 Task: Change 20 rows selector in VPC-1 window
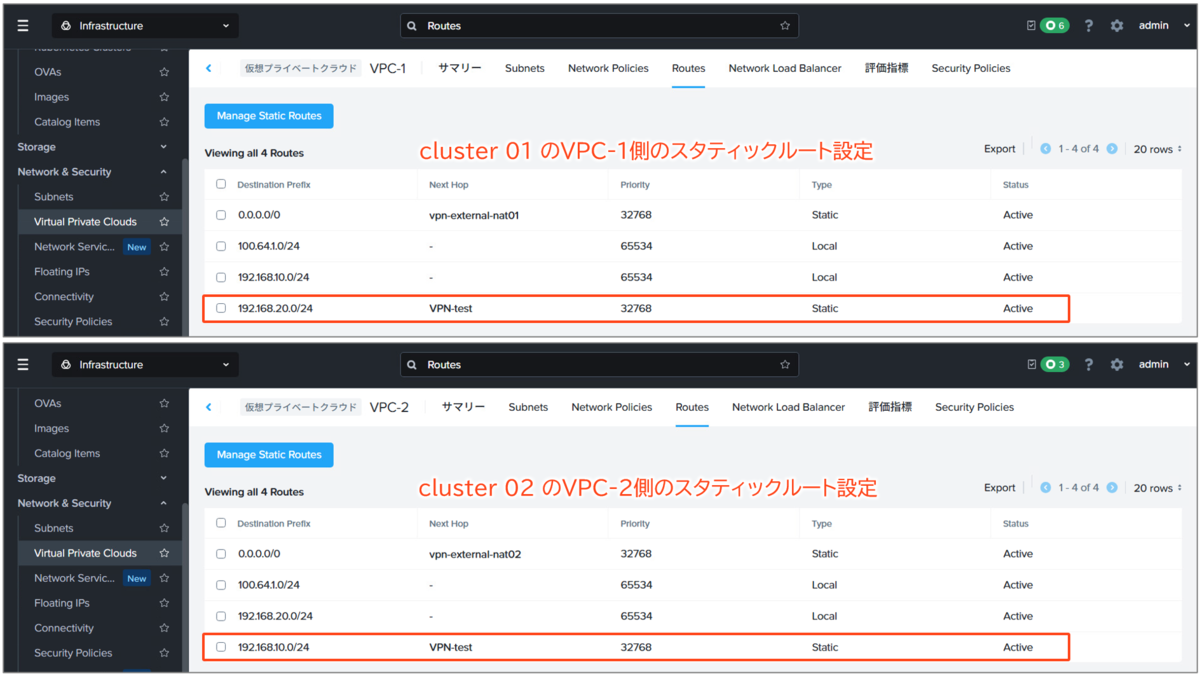[1158, 149]
